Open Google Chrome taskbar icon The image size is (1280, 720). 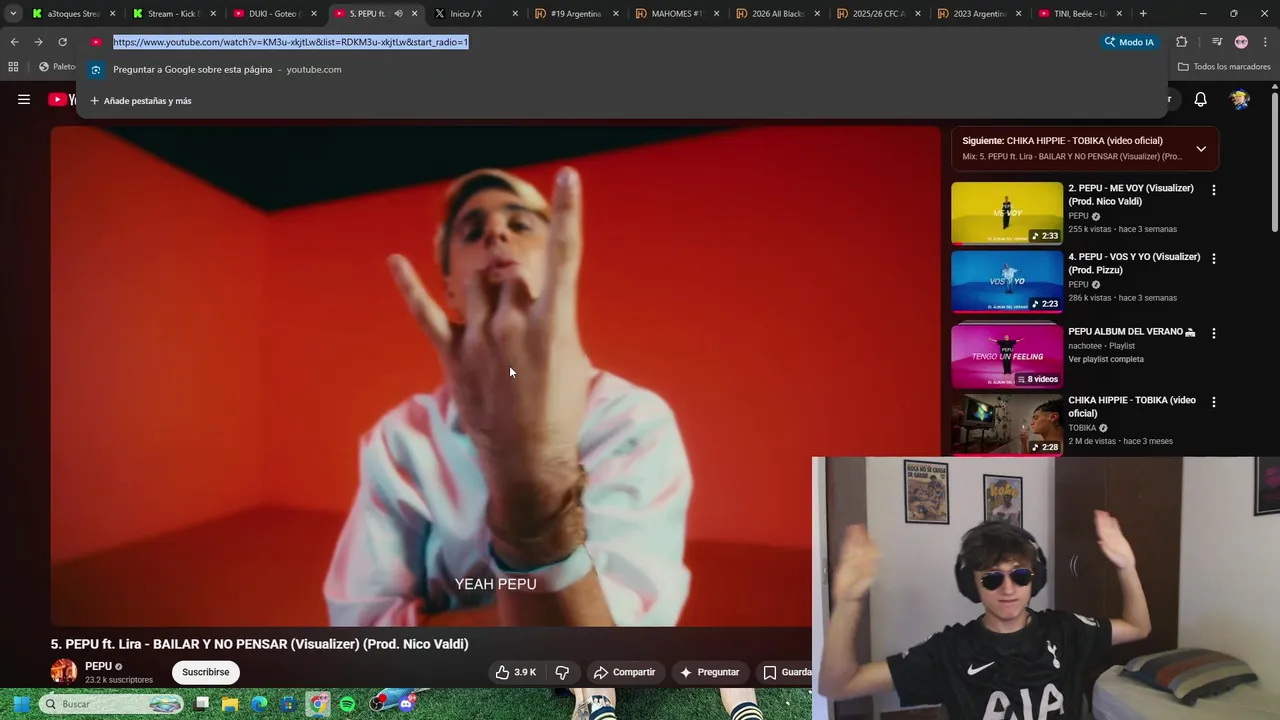[x=318, y=704]
